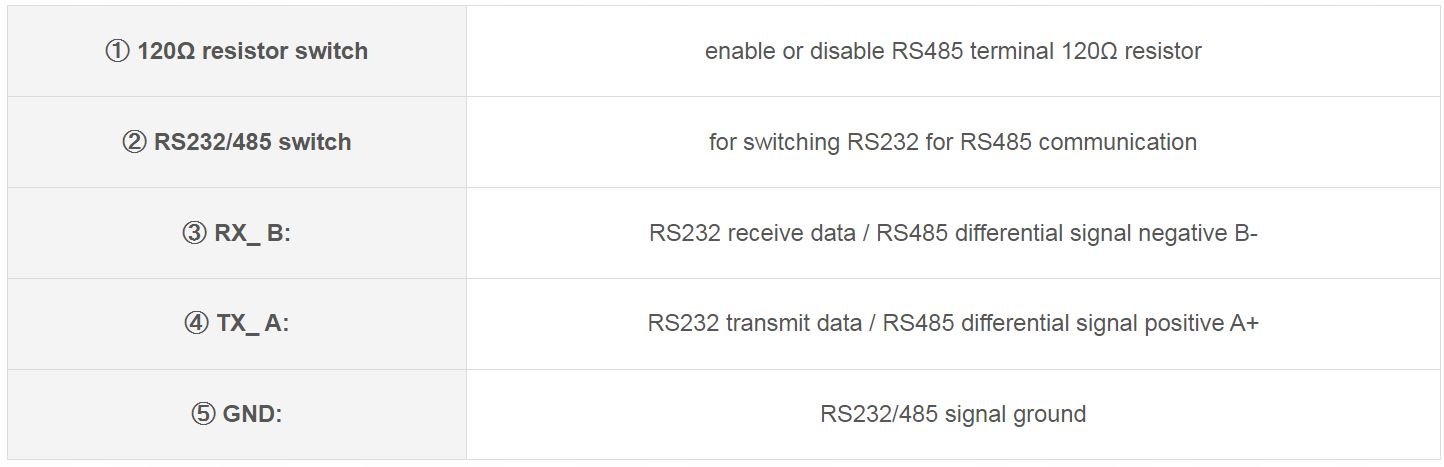
Task: Click the "RS232/485 signal ground" description
Action: pyautogui.click(x=953, y=414)
